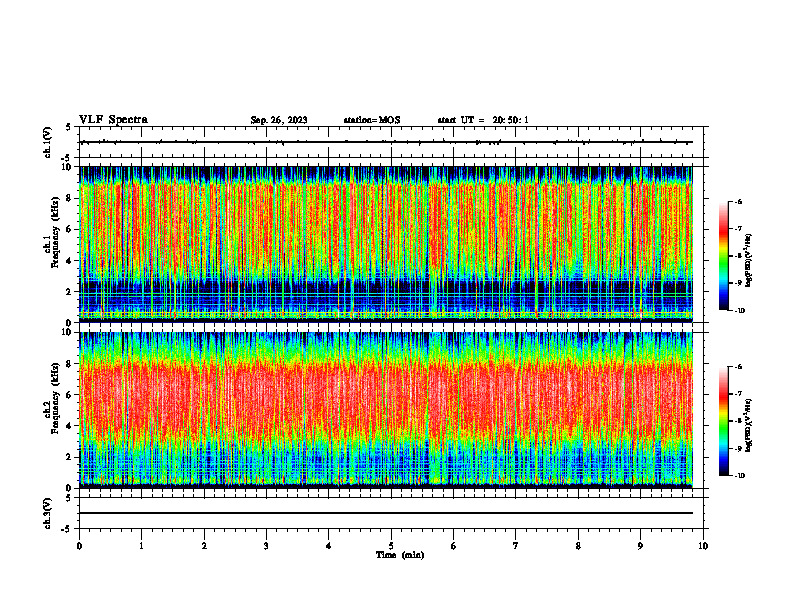Click the "station=MOS" header label
The width and height of the screenshot is (792, 612).
click(x=372, y=120)
